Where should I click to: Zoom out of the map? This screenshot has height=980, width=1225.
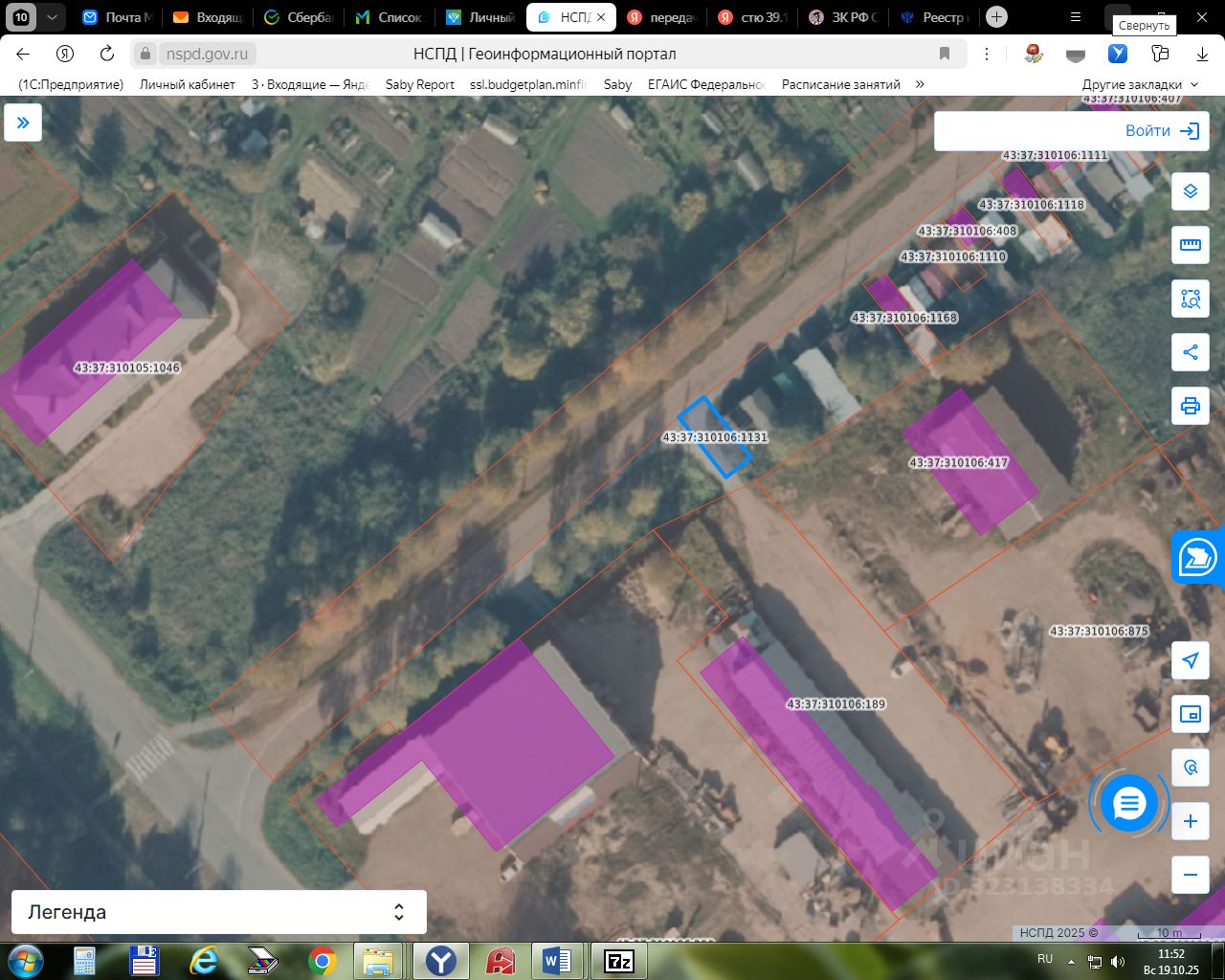click(x=1191, y=875)
